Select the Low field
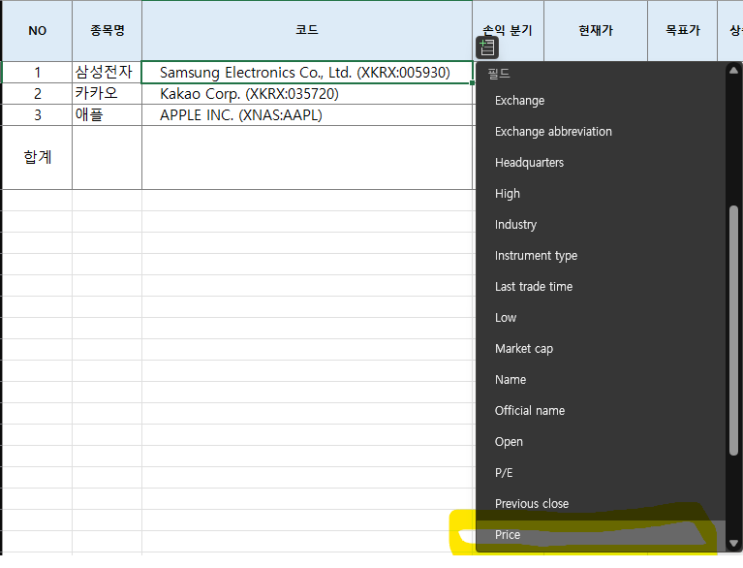Viewport: 743px width, 568px height. point(600,318)
